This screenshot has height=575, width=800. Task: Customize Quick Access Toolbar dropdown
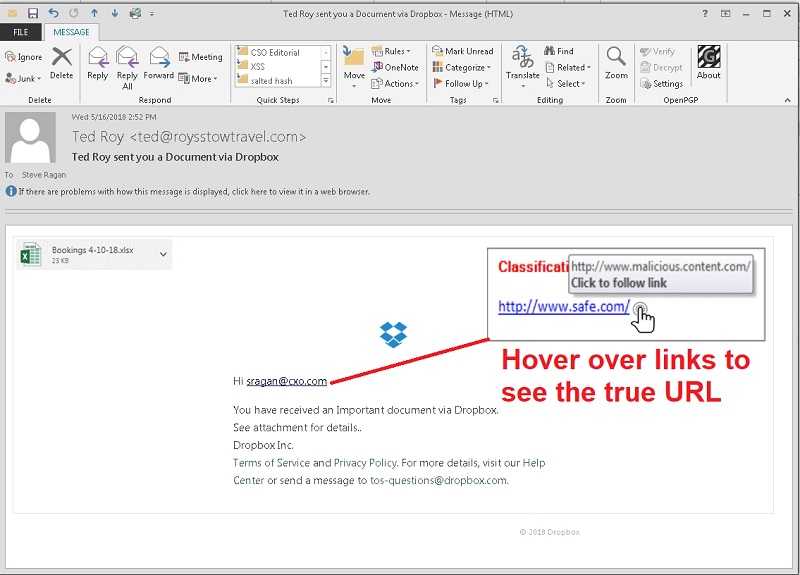pos(152,14)
